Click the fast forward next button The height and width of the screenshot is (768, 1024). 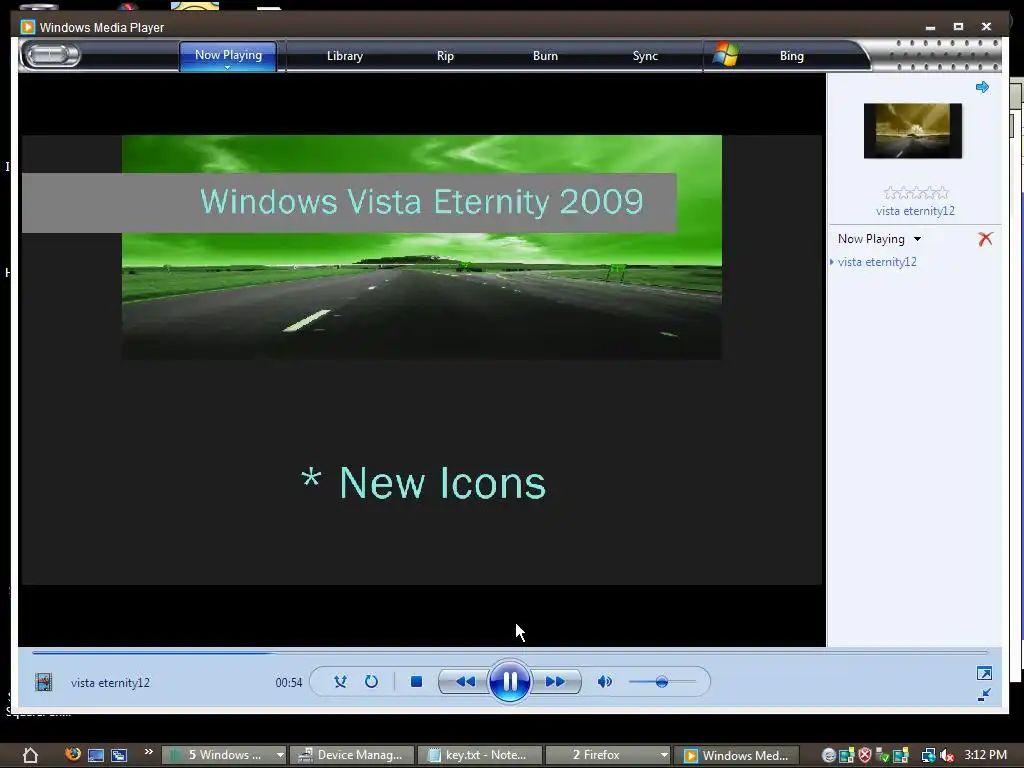pos(554,682)
